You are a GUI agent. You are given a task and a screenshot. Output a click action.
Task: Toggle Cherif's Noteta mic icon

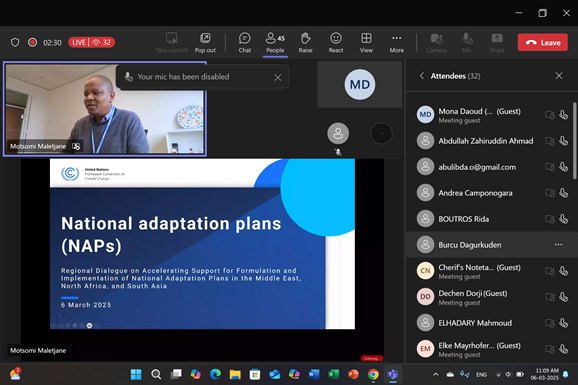coord(563,271)
